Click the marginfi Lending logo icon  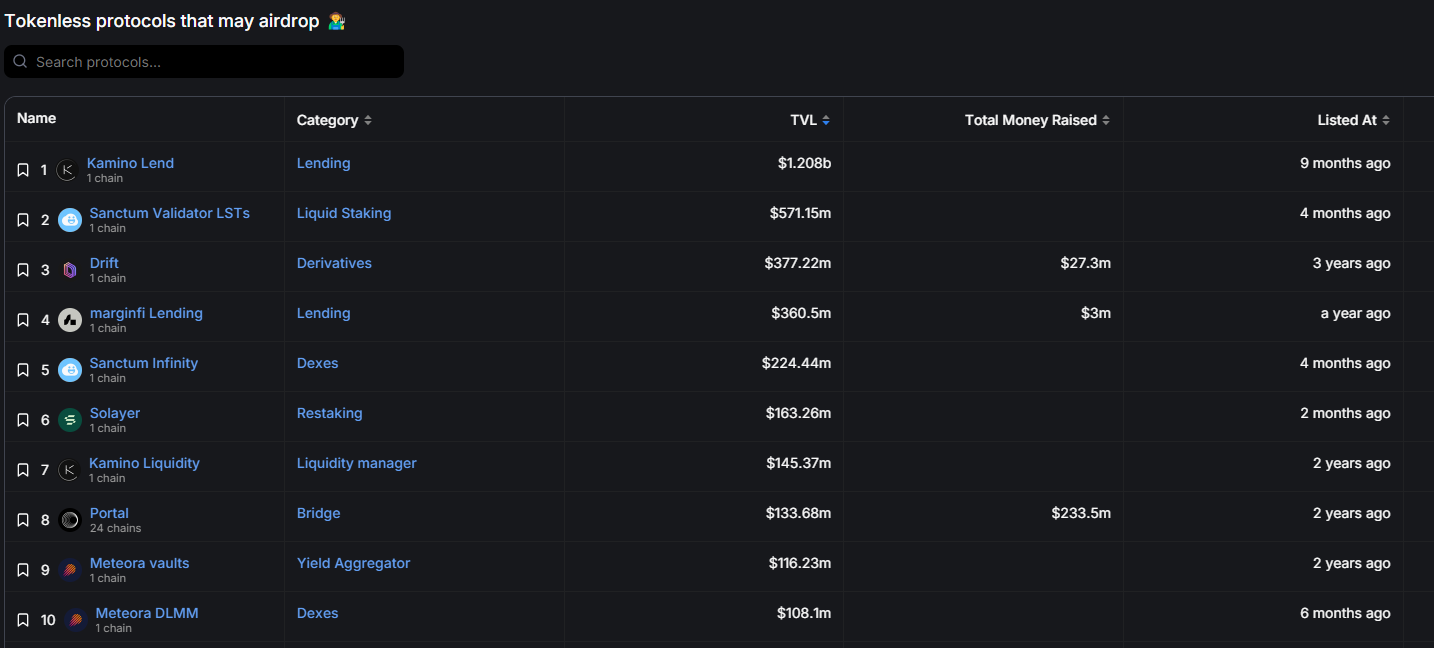(70, 320)
